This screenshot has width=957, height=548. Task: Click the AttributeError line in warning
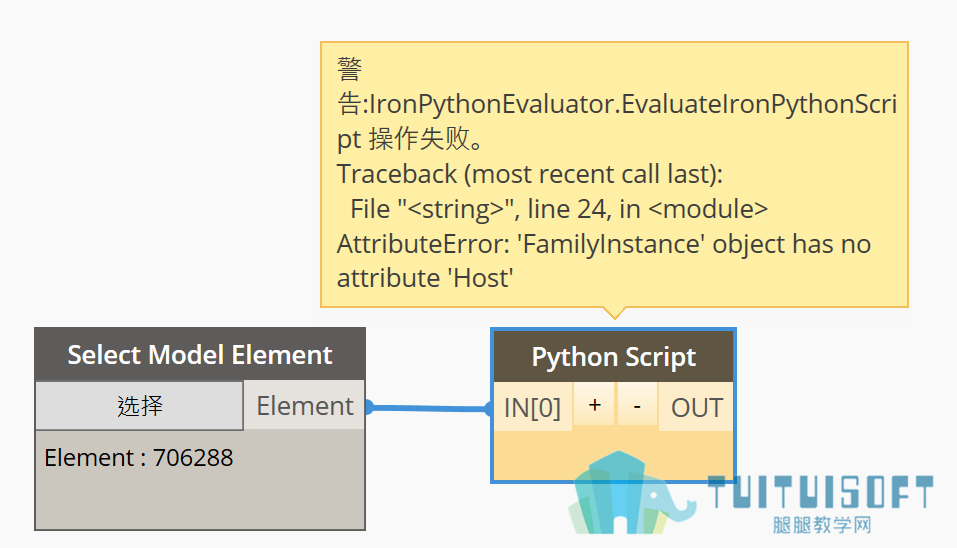(x=604, y=261)
